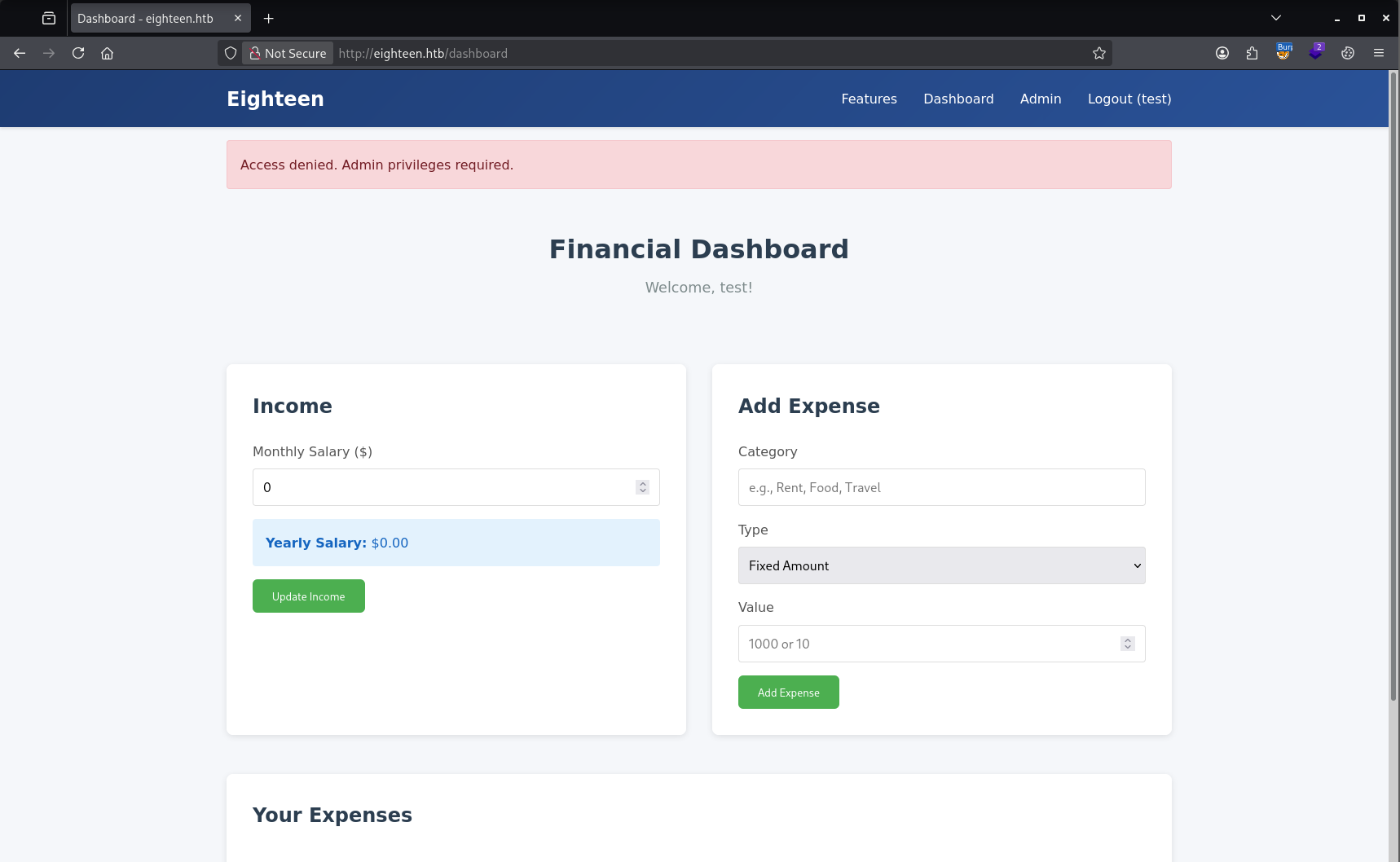Open the cookie extension icon
This screenshot has width=1400, height=862.
click(1348, 53)
